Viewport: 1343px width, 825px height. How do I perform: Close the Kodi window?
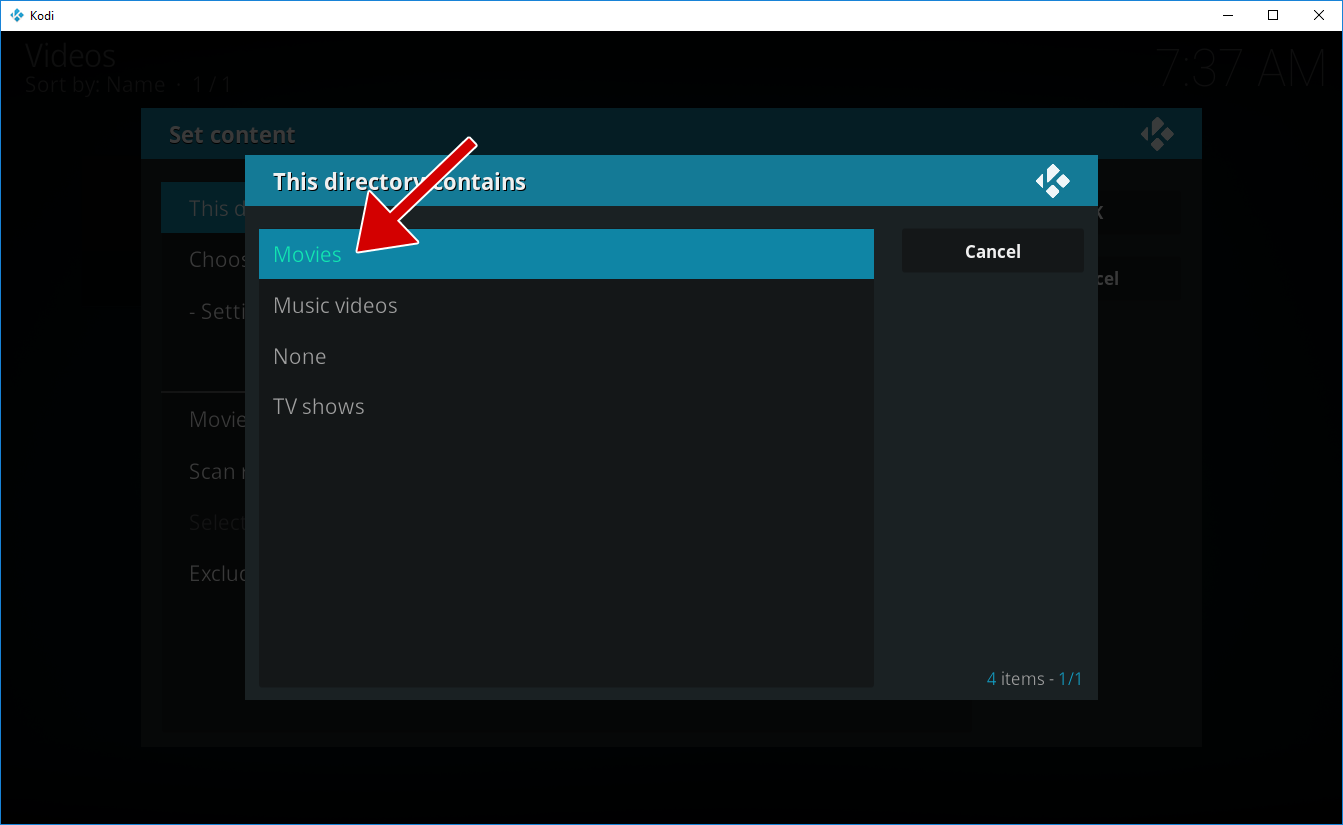click(x=1319, y=15)
